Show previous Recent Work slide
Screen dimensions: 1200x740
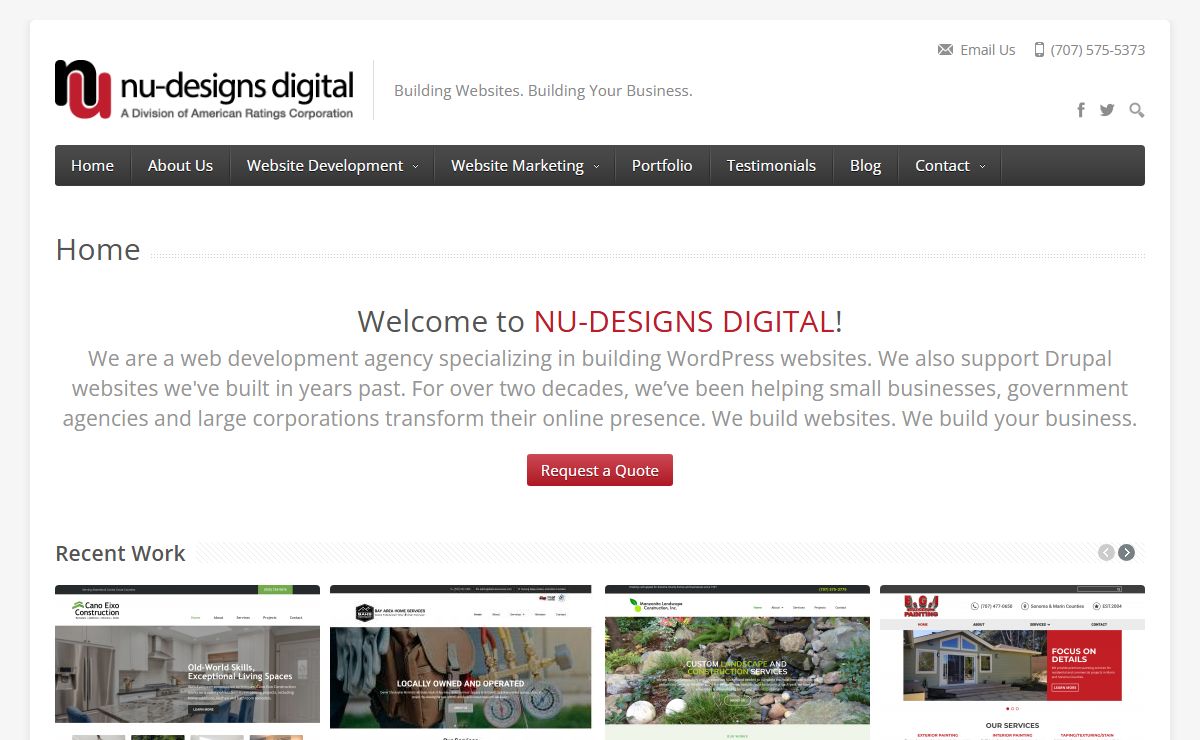(x=1106, y=553)
